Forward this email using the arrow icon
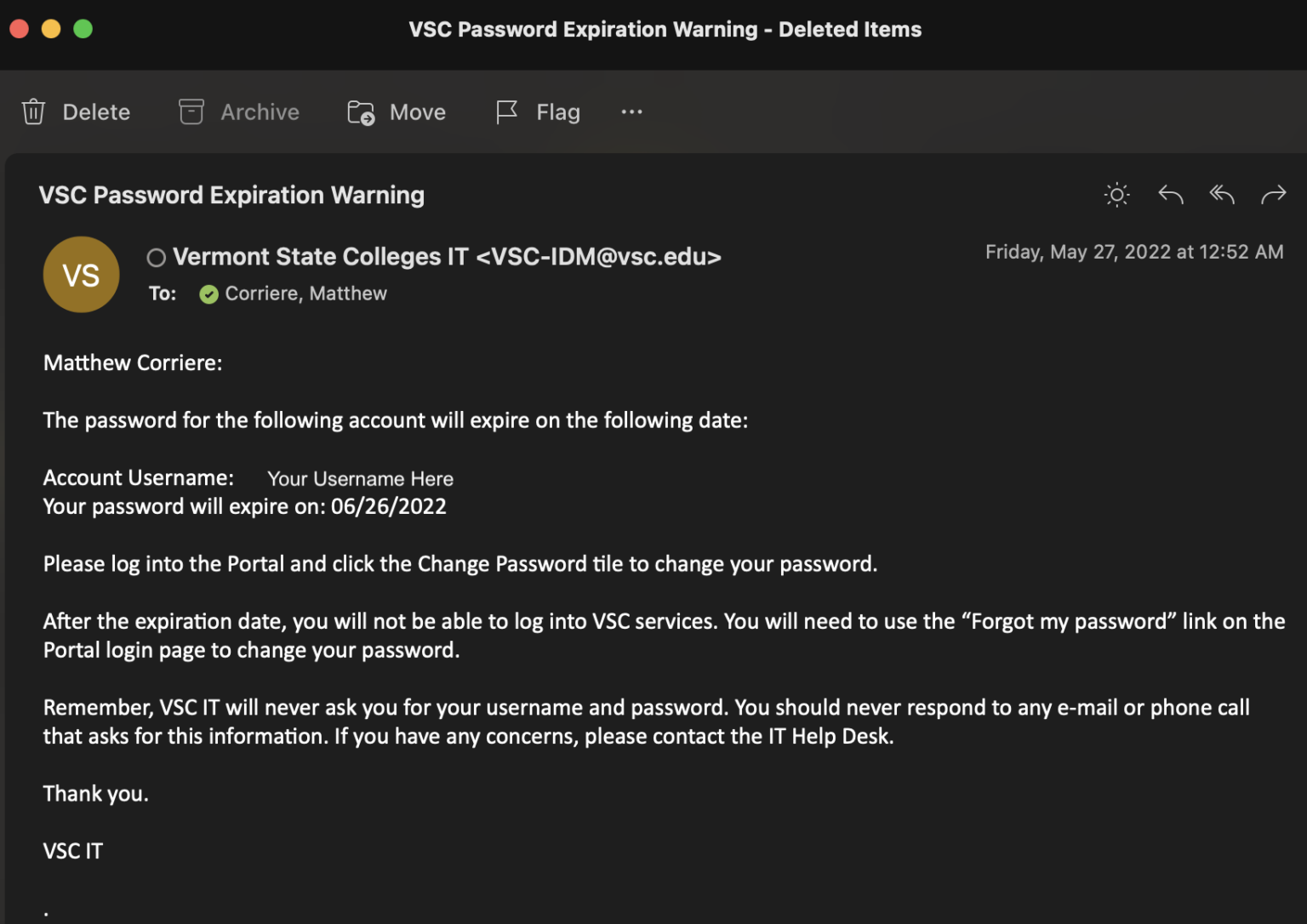This screenshot has width=1307, height=924. pyautogui.click(x=1273, y=195)
